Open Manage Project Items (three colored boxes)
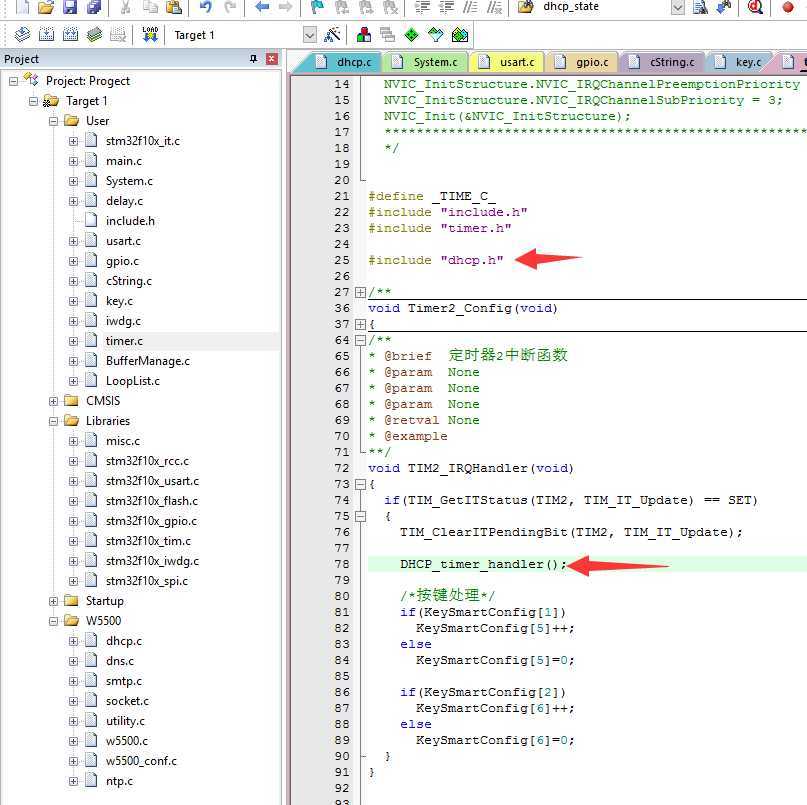This screenshot has height=805, width=807. point(364,34)
